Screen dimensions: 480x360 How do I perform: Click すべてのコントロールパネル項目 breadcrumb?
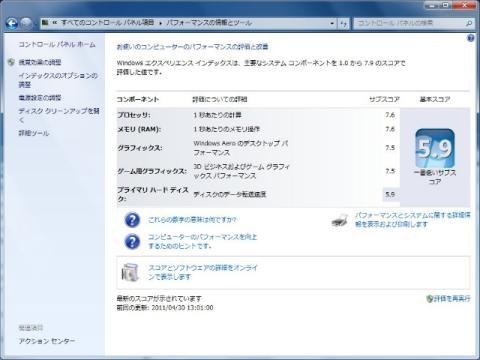[107, 23]
